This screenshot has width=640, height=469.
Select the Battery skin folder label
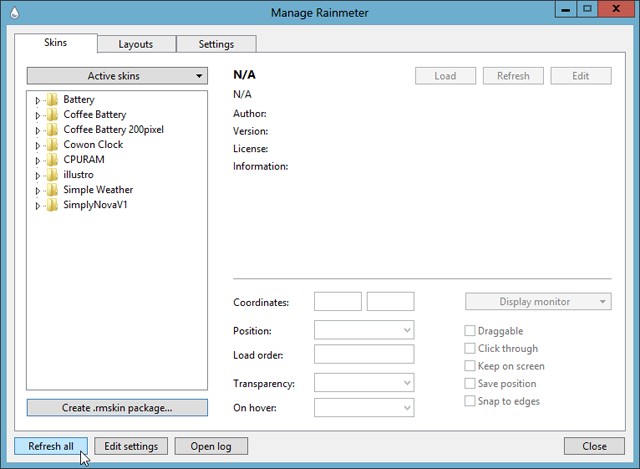click(79, 100)
